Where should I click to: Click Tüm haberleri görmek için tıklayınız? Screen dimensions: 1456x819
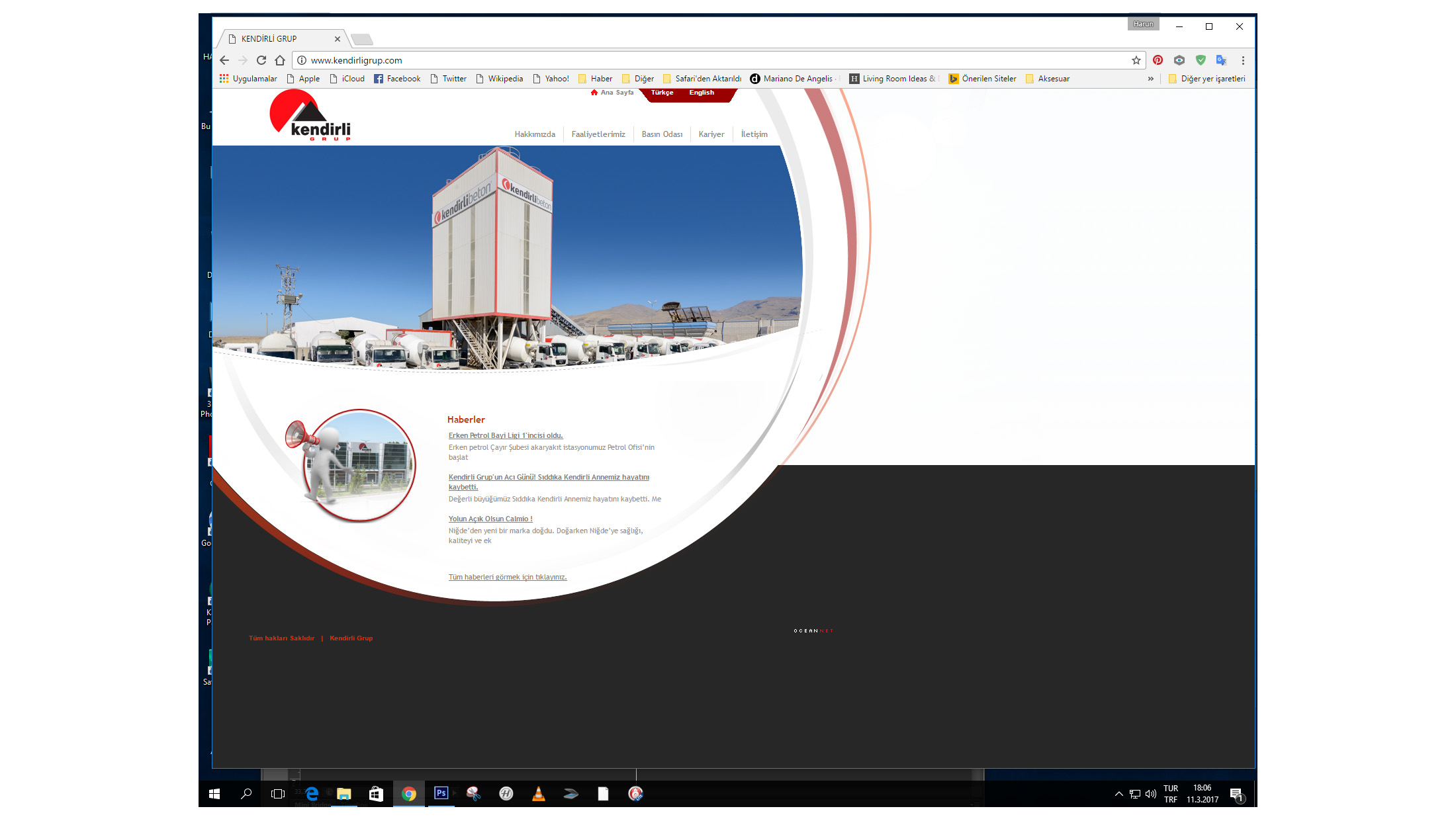pyautogui.click(x=508, y=577)
